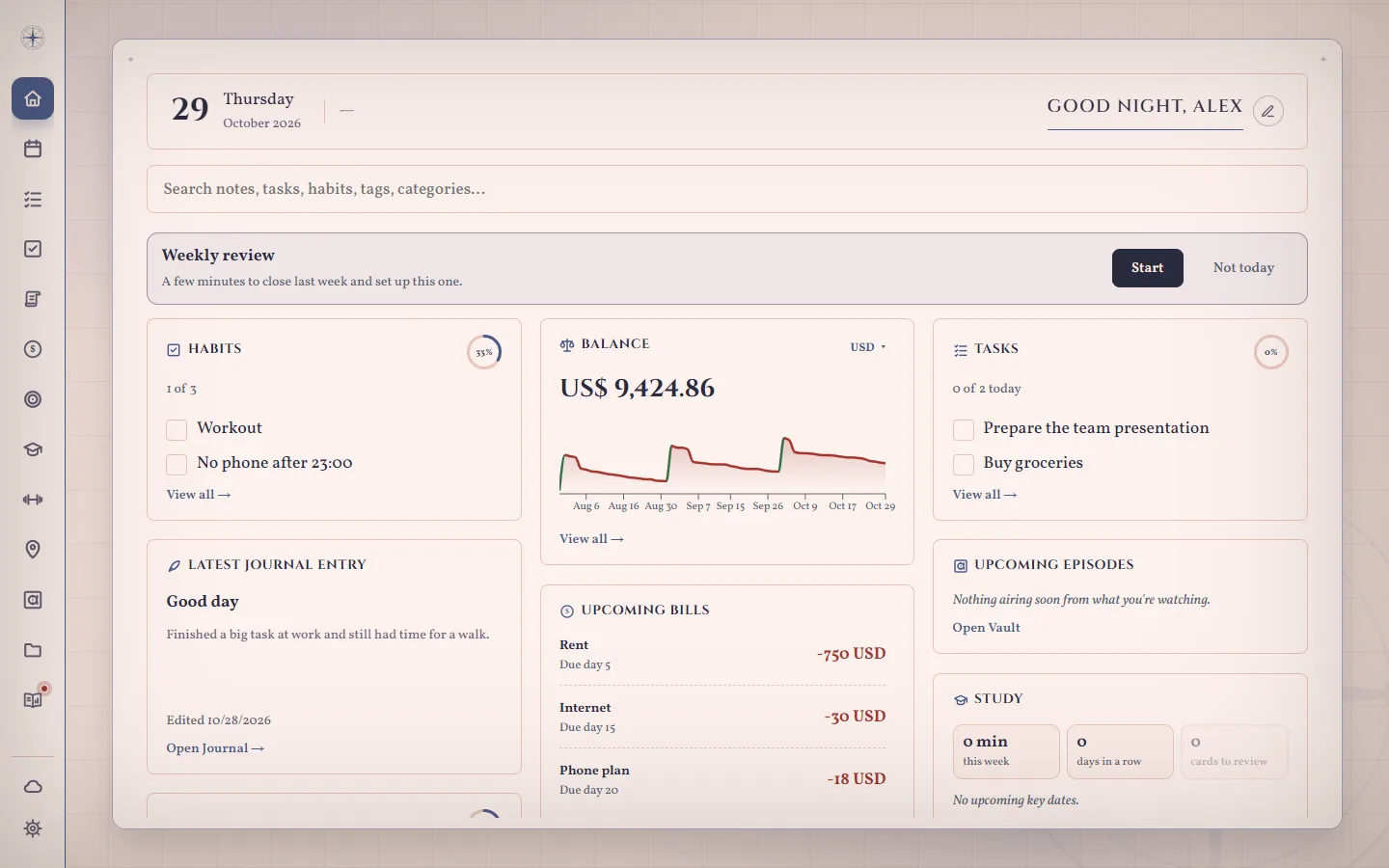Open the USD currency dropdown
This screenshot has height=868, width=1389.
click(868, 347)
